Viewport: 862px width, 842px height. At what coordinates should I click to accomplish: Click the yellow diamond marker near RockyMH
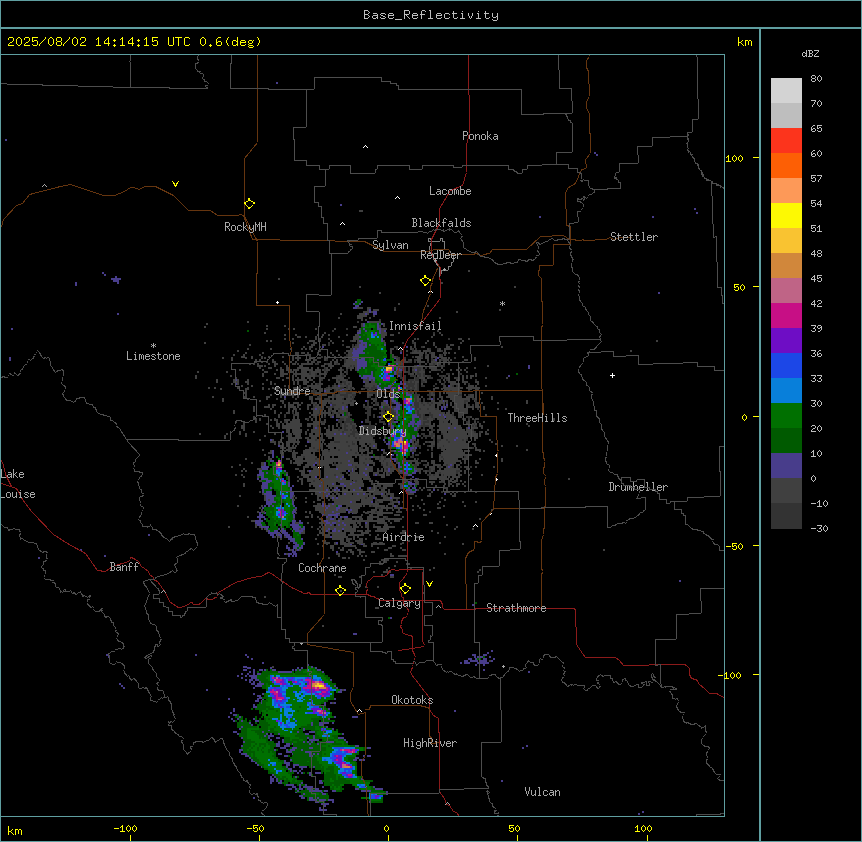pyautogui.click(x=249, y=204)
